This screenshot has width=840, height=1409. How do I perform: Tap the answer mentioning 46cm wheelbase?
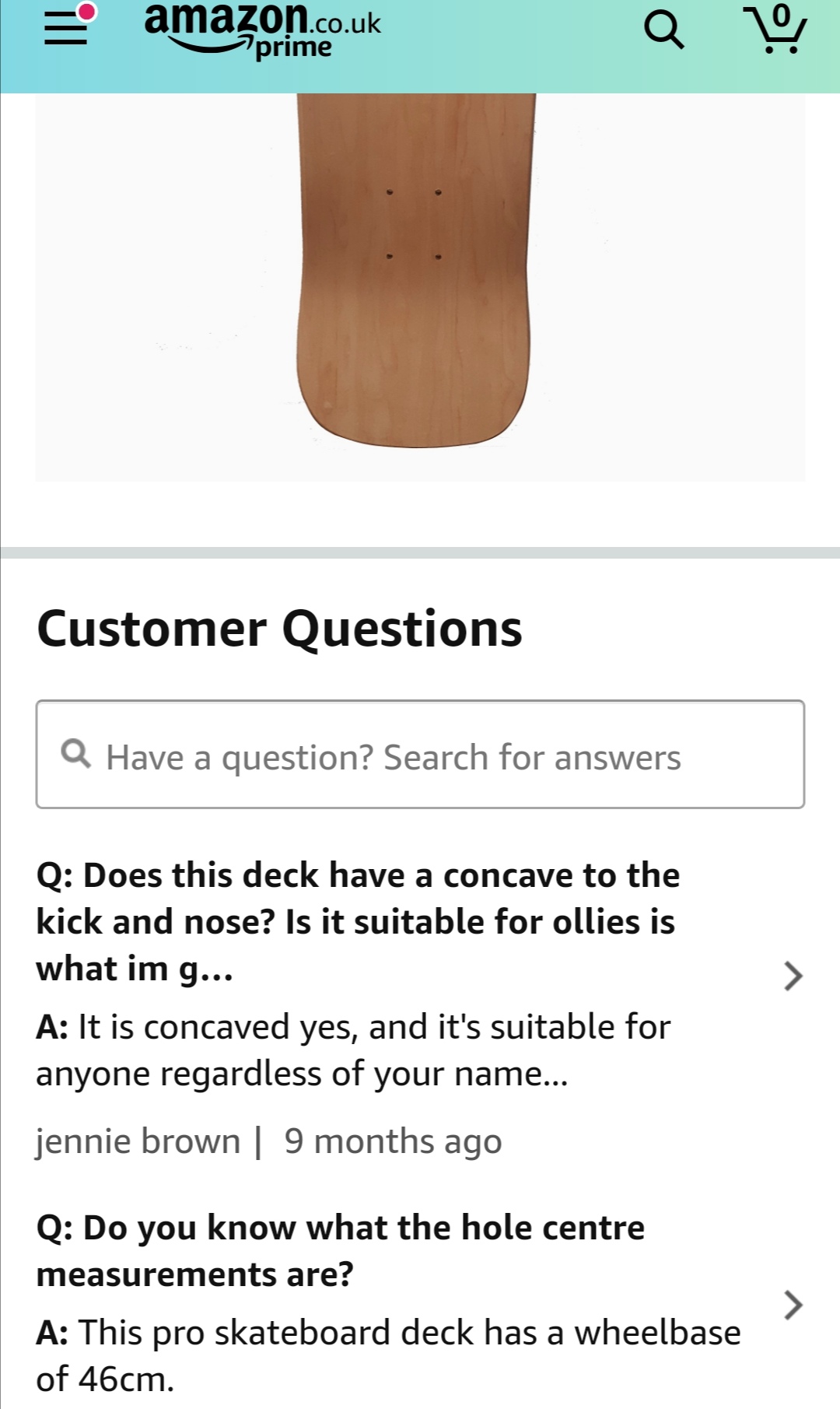388,1355
